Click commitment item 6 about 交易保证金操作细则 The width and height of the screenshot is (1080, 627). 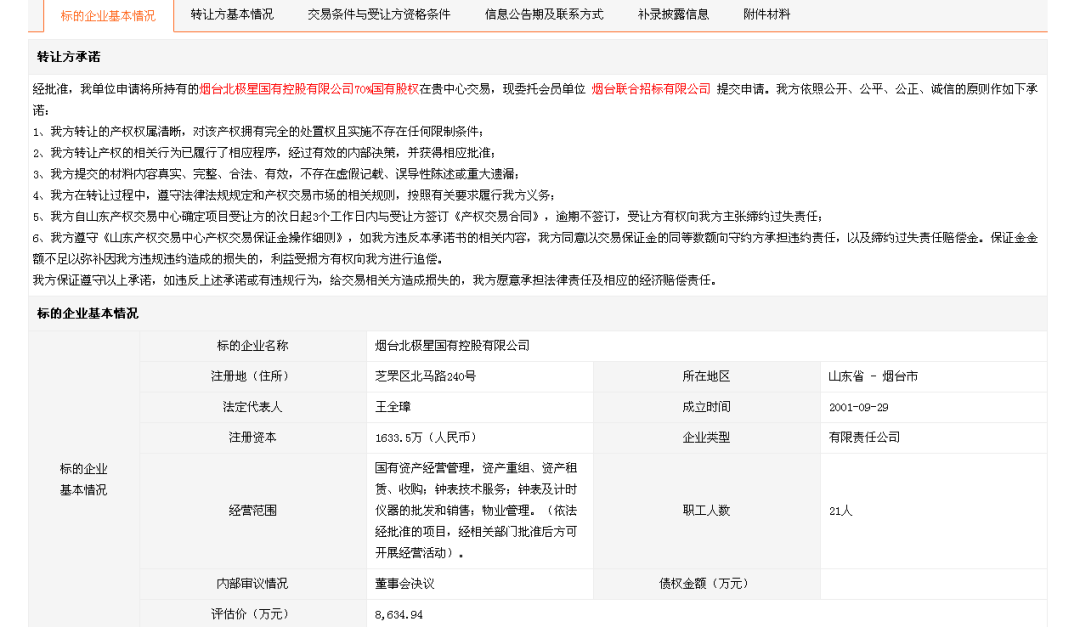[535, 249]
